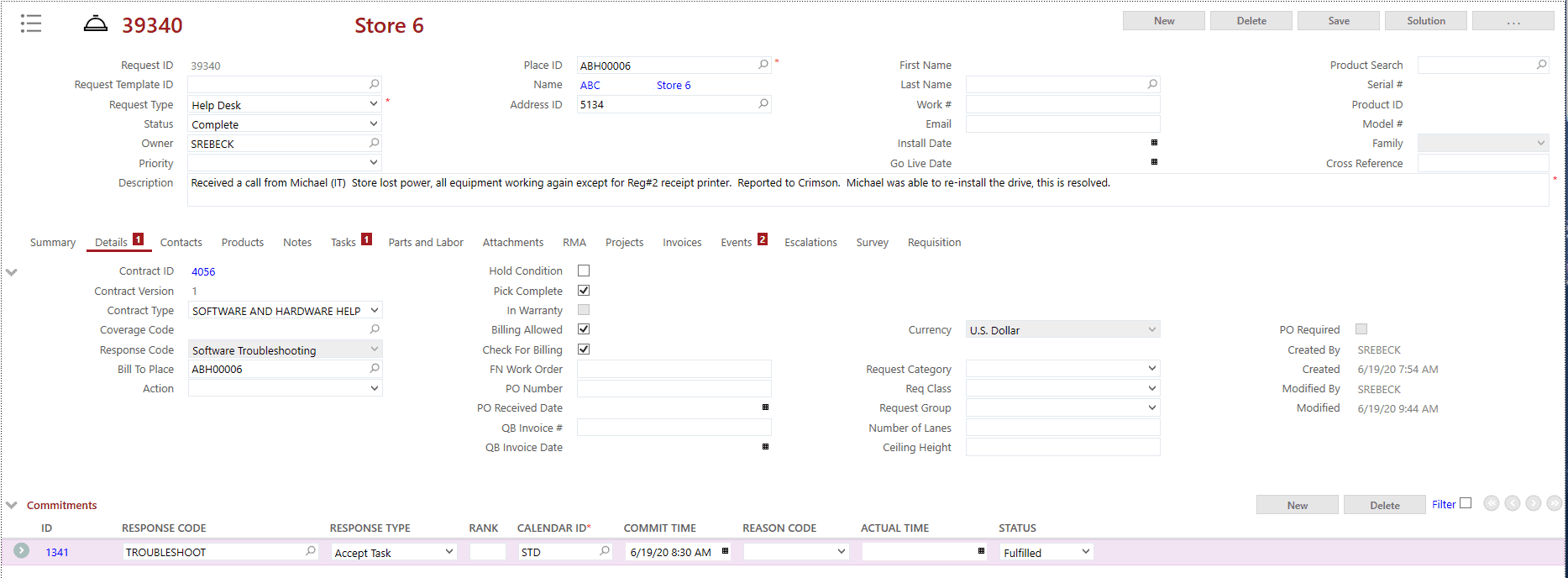Open the Owner field search magnifier
Screen dimensions: 1568x578
click(375, 143)
